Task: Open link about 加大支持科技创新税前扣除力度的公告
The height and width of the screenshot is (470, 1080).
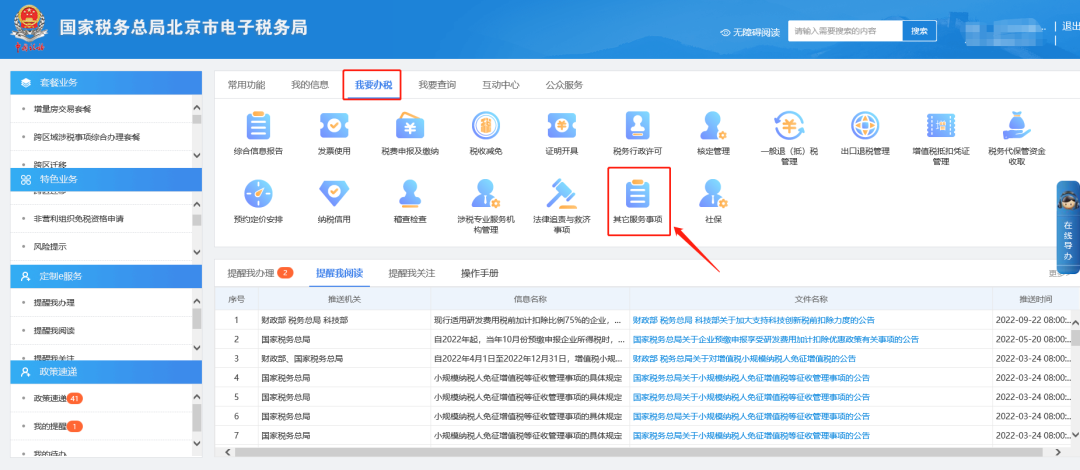Action: click(754, 320)
